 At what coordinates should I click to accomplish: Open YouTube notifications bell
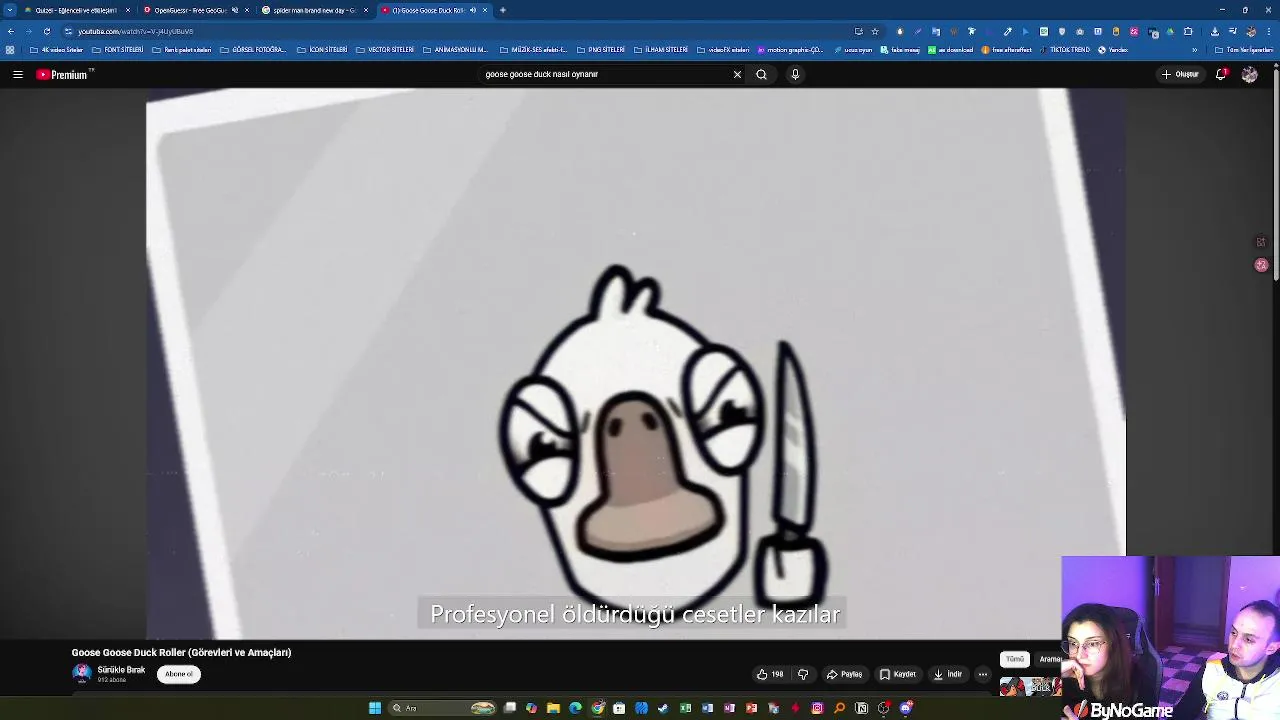(x=1221, y=74)
